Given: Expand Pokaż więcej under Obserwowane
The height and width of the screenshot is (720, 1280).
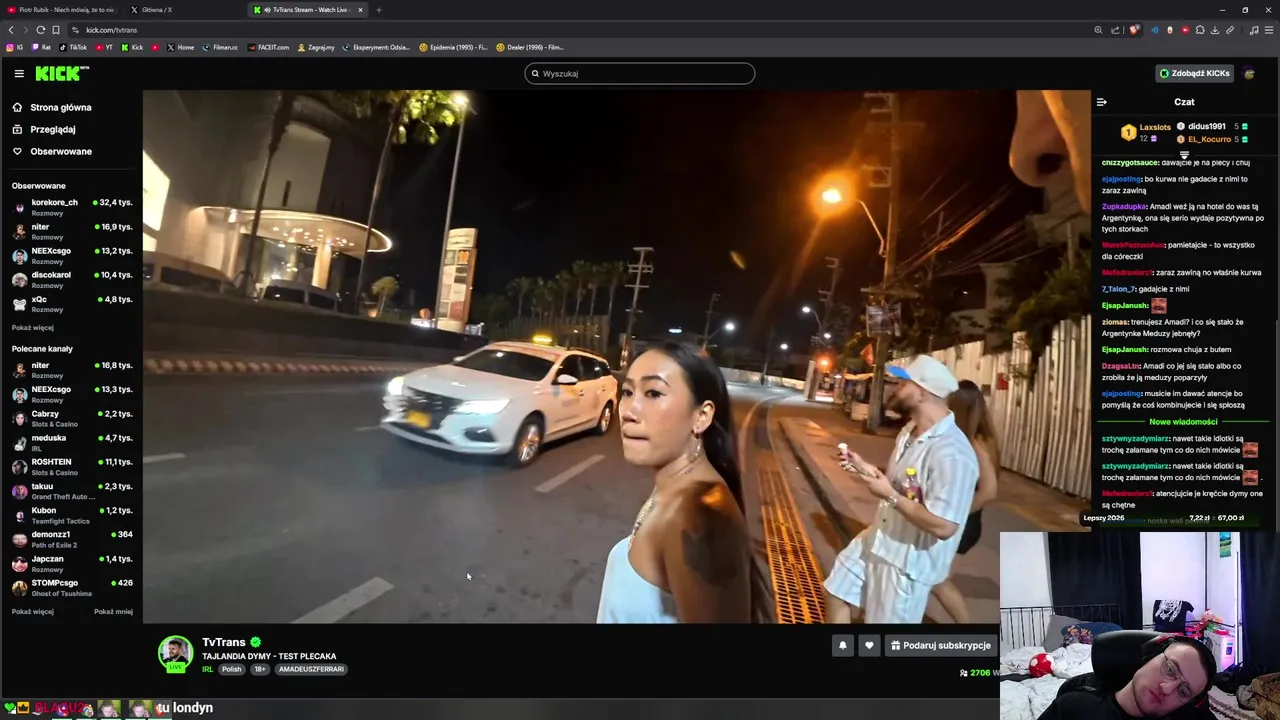Looking at the screenshot, I should pyautogui.click(x=32, y=328).
